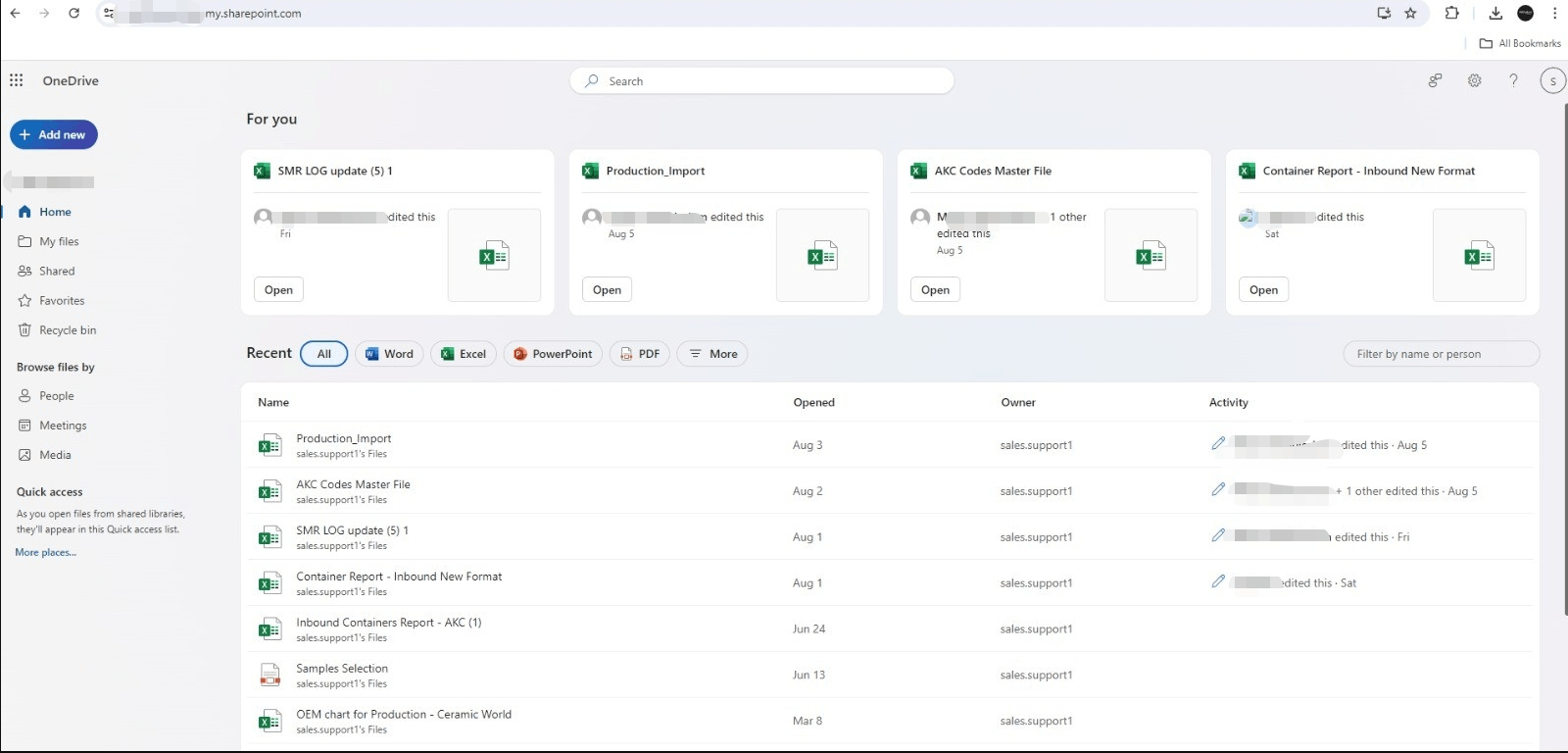Go to Home in the sidebar
Viewport: 1568px width, 753px height.
click(x=56, y=212)
